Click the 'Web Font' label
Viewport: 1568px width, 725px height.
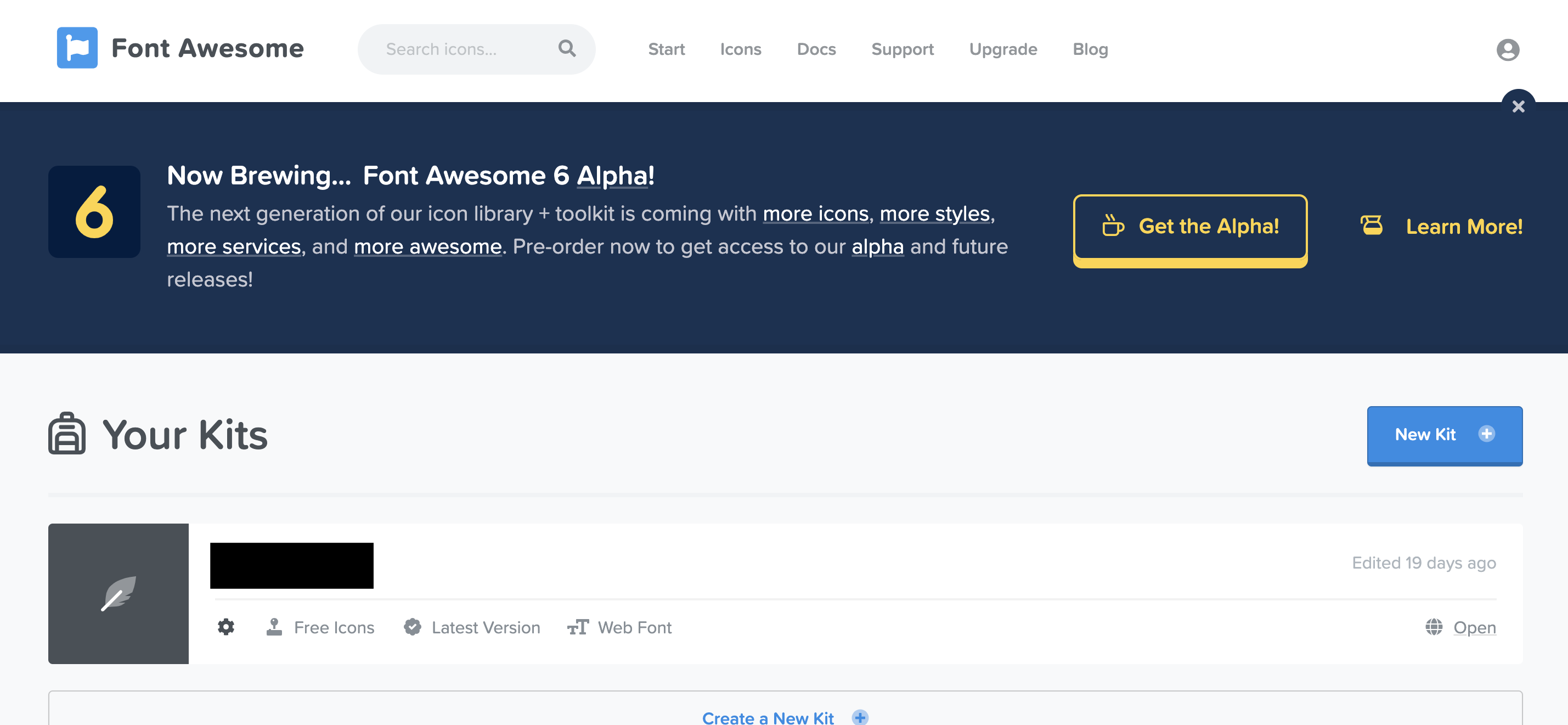coord(634,628)
